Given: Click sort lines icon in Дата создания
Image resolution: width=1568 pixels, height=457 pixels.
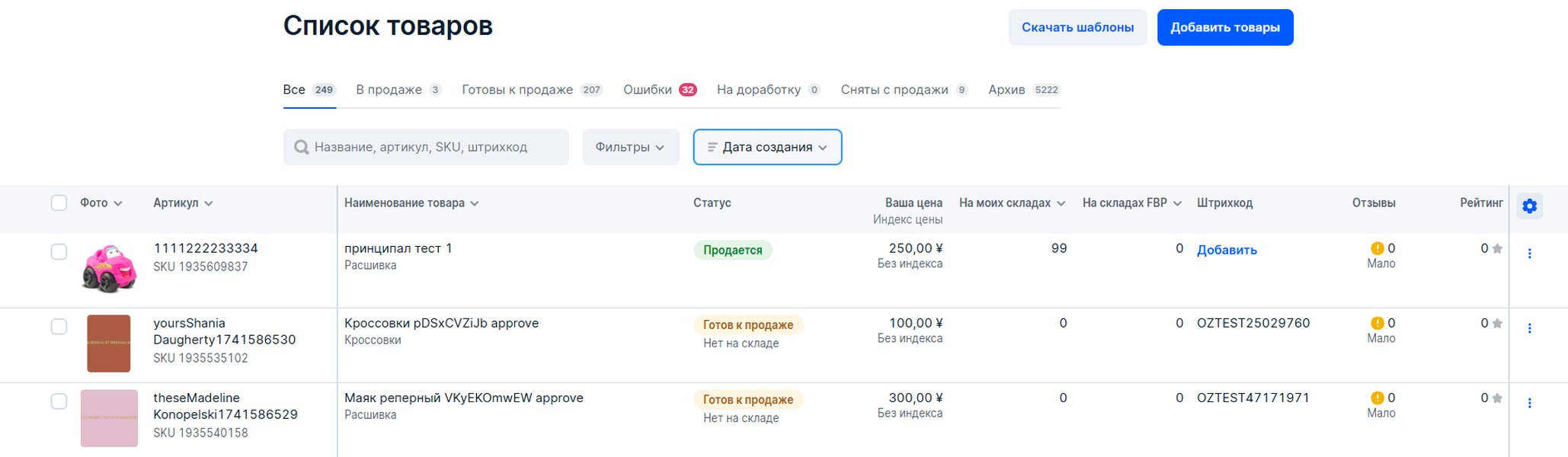Looking at the screenshot, I should [x=712, y=147].
